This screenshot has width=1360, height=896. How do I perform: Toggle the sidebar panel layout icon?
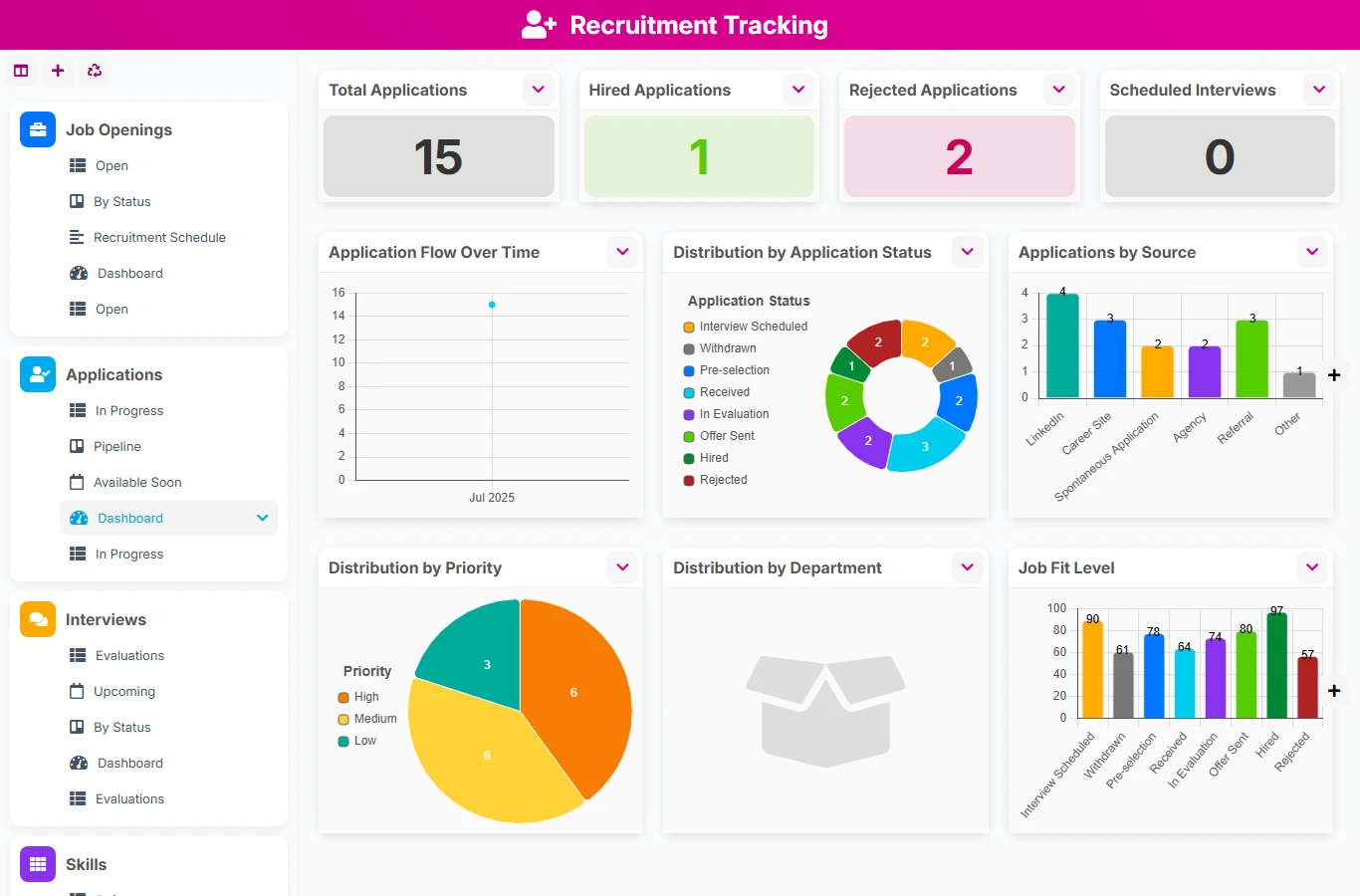21,71
